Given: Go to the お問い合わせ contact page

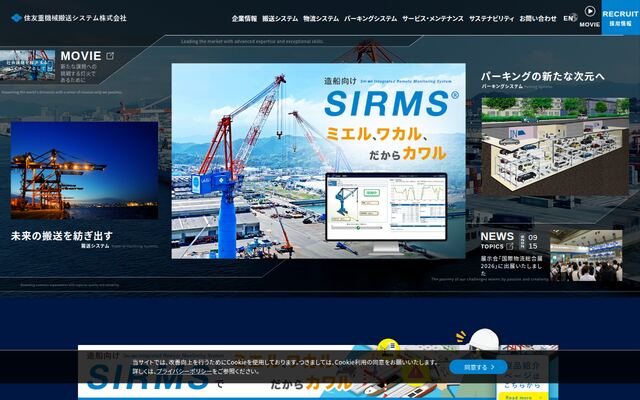Looking at the screenshot, I should [538, 18].
